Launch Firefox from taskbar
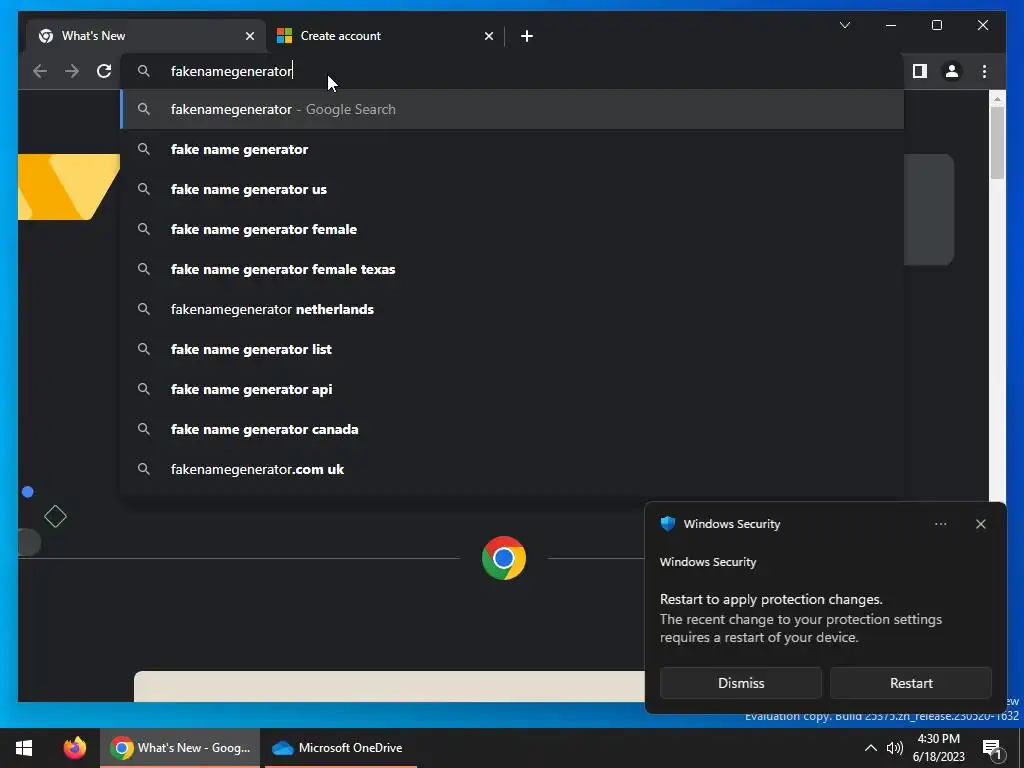Screen dimensions: 1024x768 [74, 748]
